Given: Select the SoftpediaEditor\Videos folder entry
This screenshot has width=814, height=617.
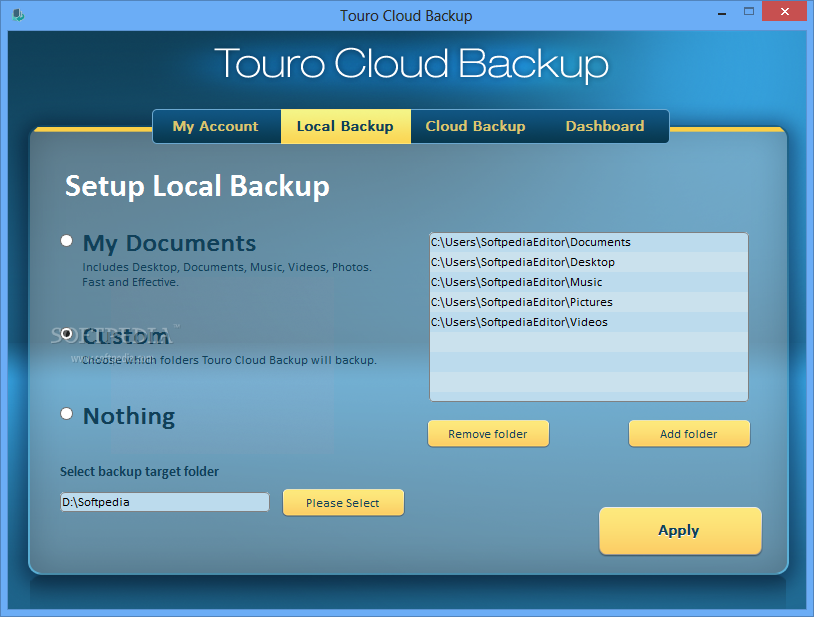Looking at the screenshot, I should coord(589,322).
